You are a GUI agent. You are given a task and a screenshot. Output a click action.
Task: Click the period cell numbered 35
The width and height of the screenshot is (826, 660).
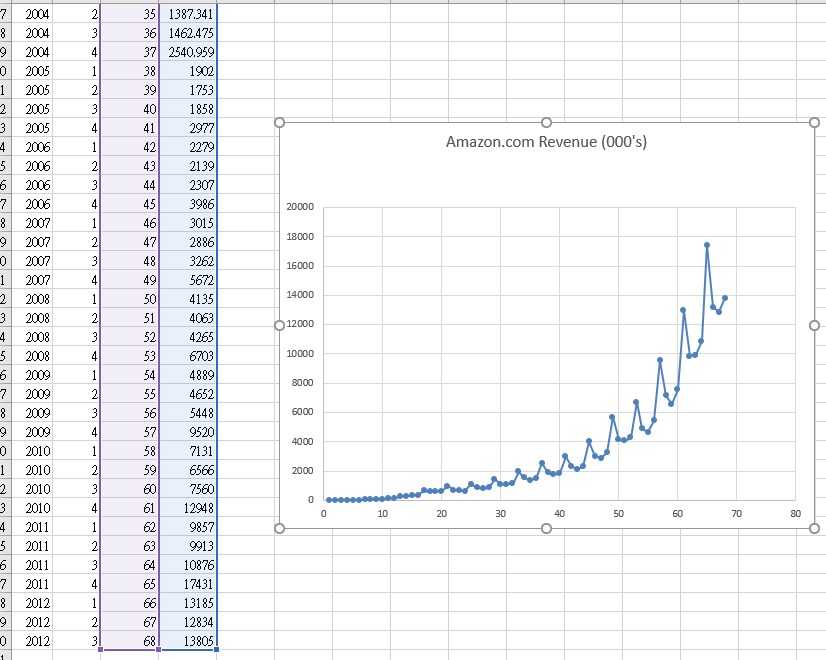click(130, 14)
